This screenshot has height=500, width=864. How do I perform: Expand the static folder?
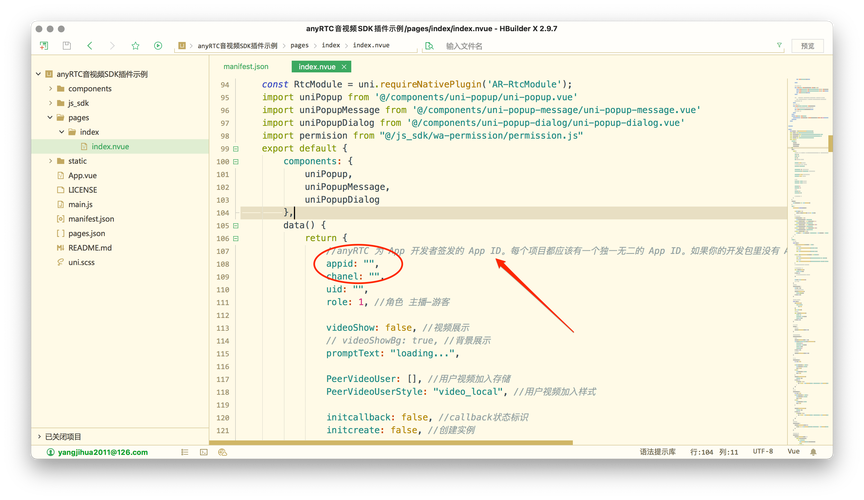50,161
